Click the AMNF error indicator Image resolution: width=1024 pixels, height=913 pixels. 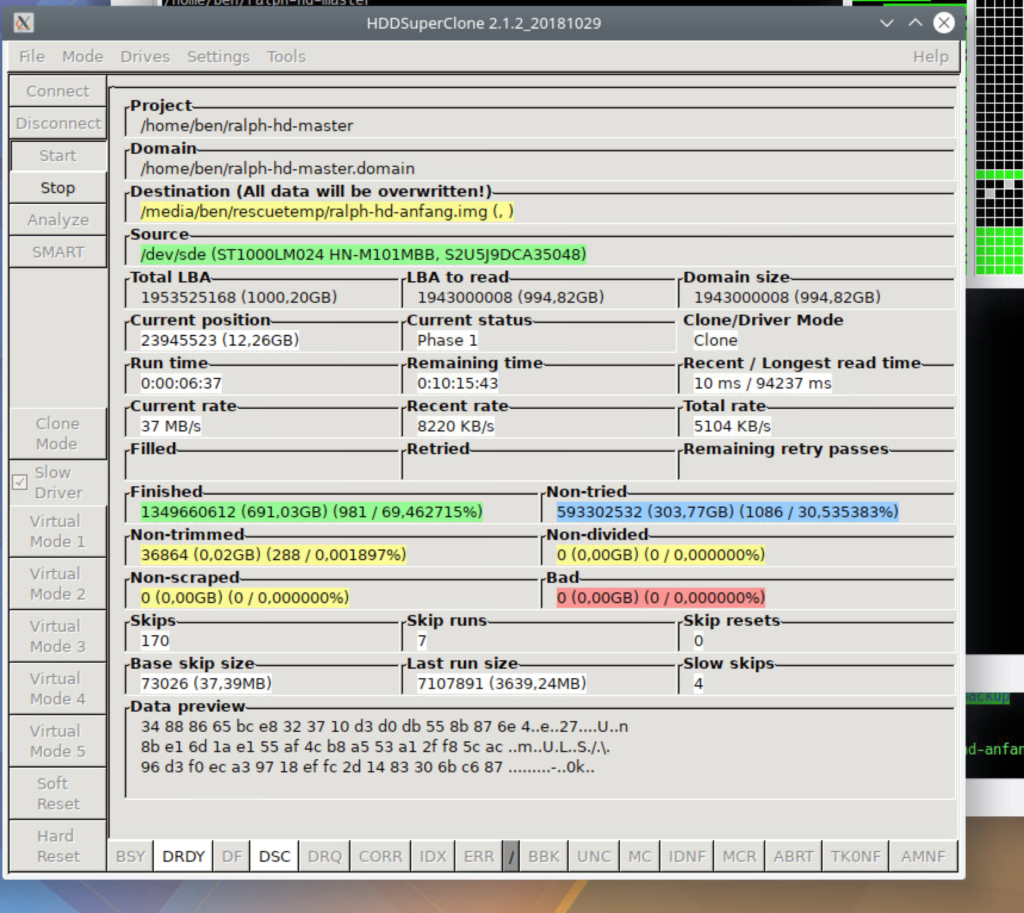[923, 856]
